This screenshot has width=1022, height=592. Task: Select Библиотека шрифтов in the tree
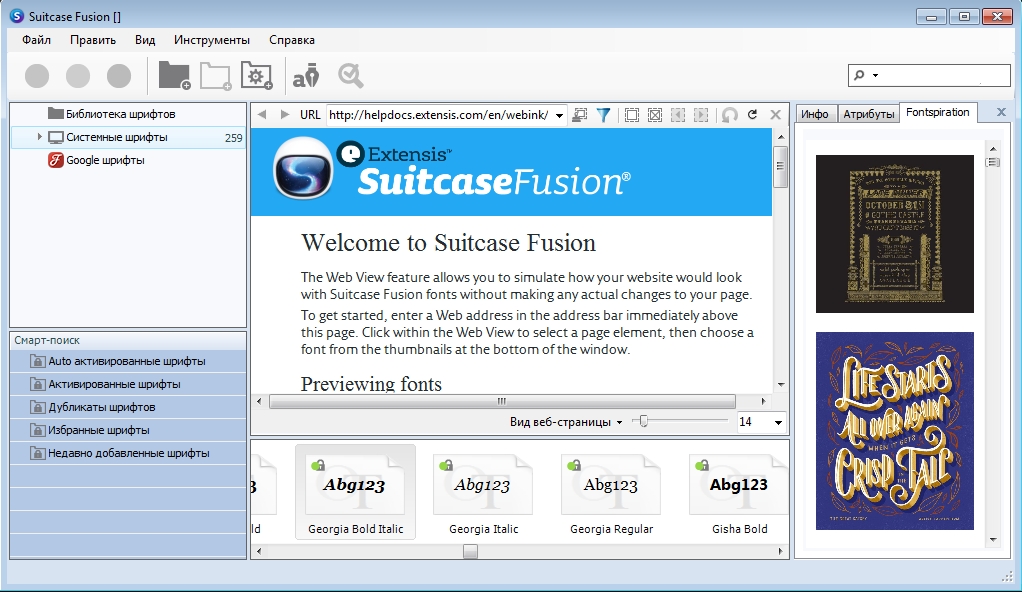121,113
